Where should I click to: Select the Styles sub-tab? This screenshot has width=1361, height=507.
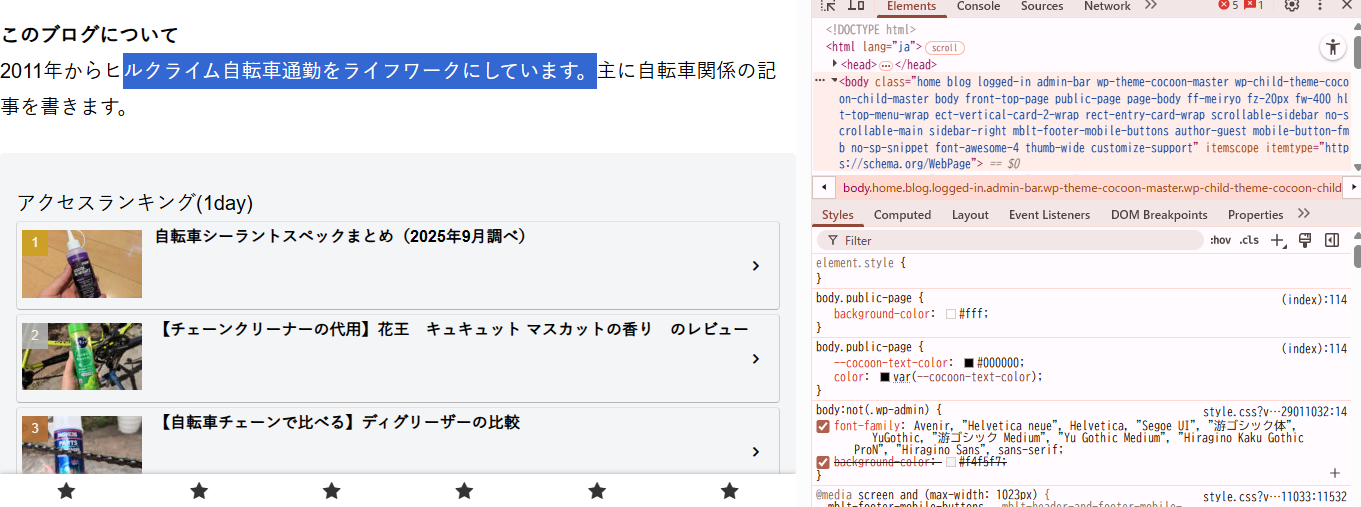(x=838, y=214)
